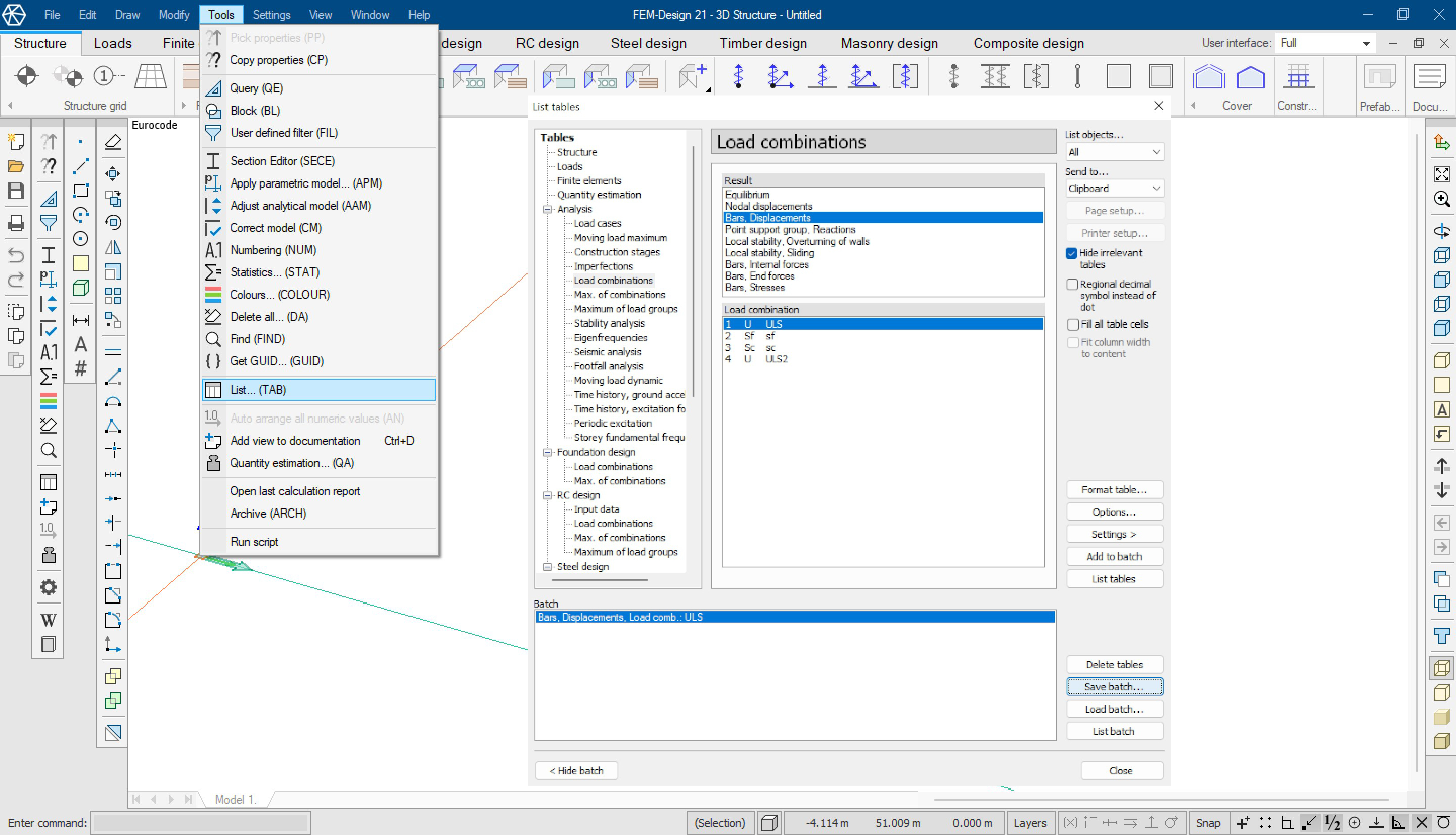Click the Cover tool icon in ribbon
This screenshot has height=835, width=1456.
coord(1250,77)
